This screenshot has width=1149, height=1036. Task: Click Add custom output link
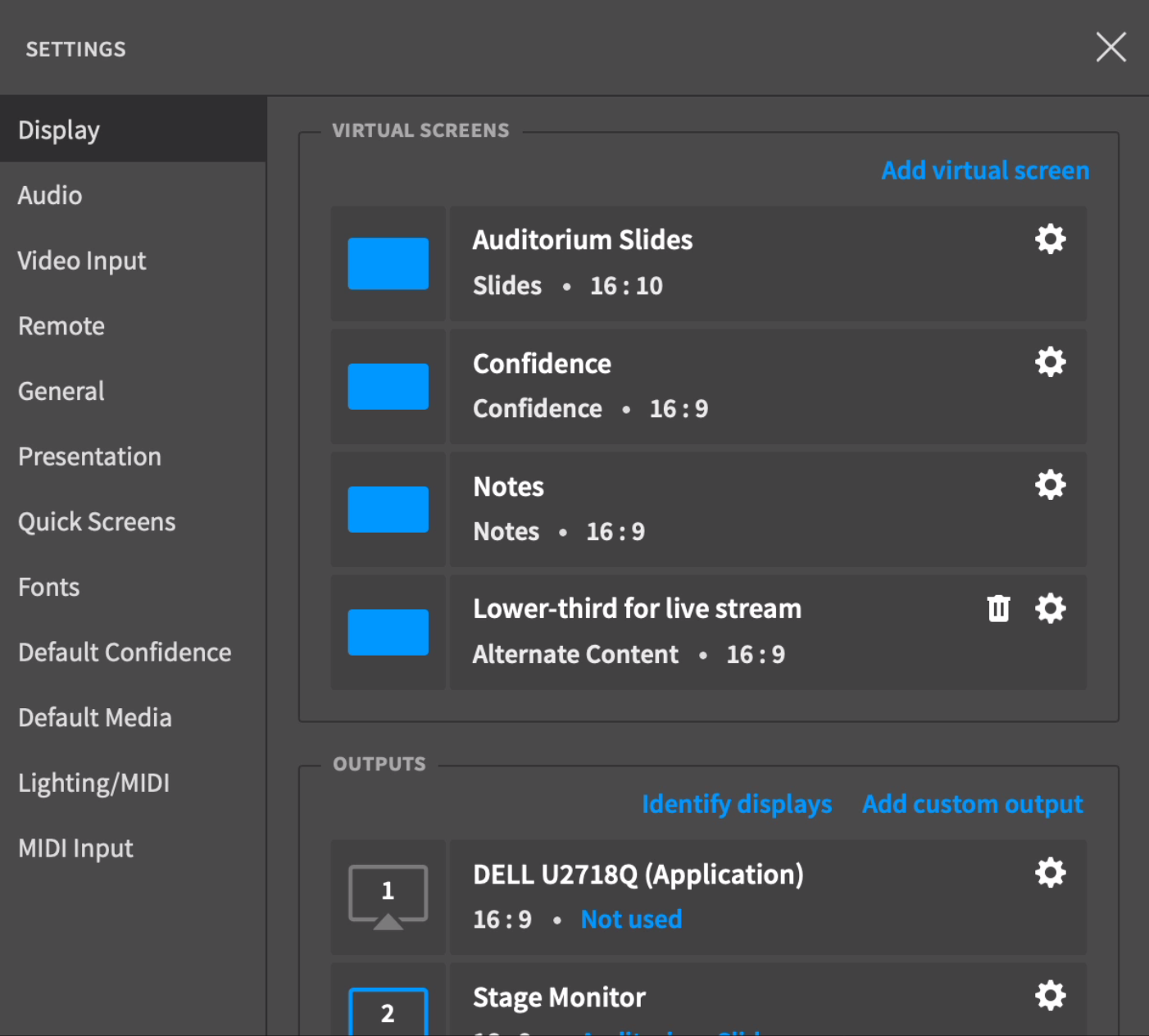[x=973, y=804]
